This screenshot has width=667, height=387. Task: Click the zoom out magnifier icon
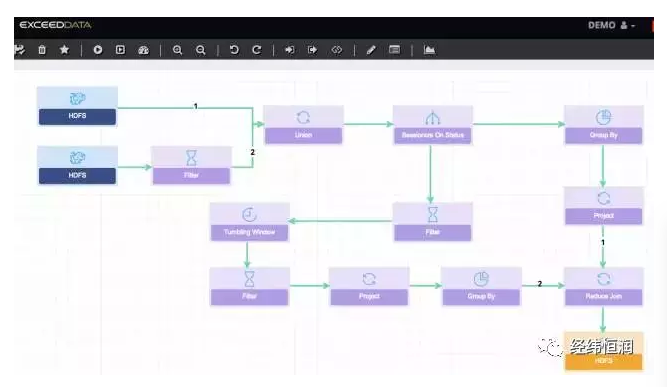tap(200, 50)
